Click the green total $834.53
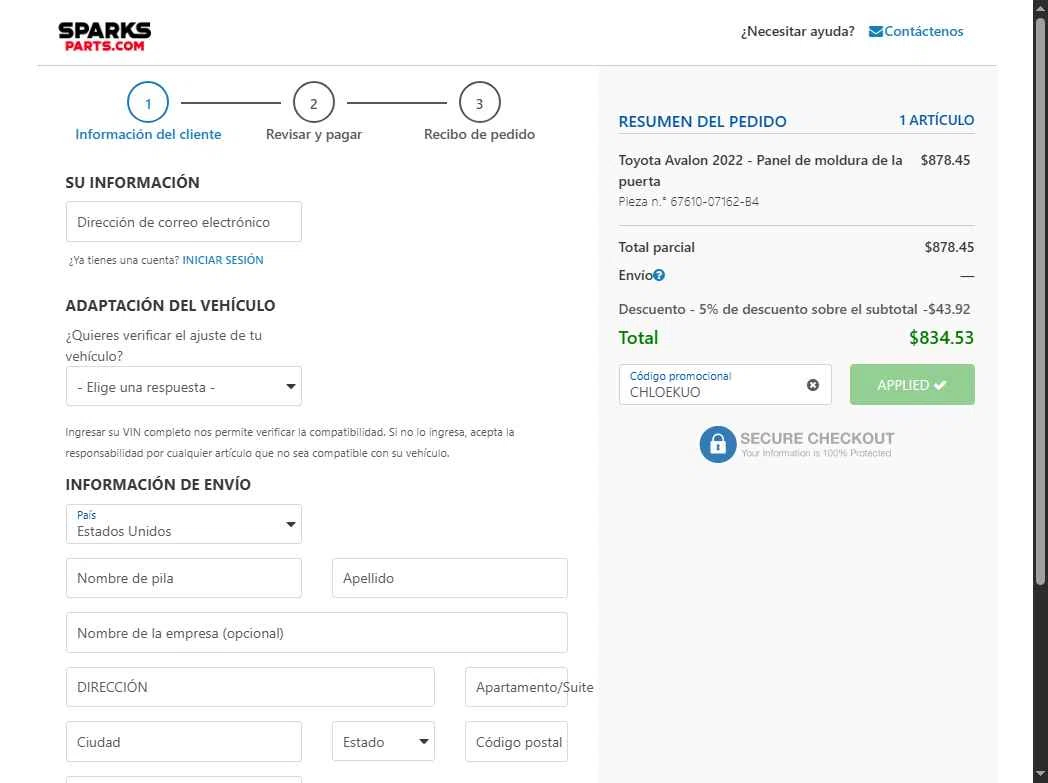Image resolution: width=1048 pixels, height=783 pixels. (941, 337)
